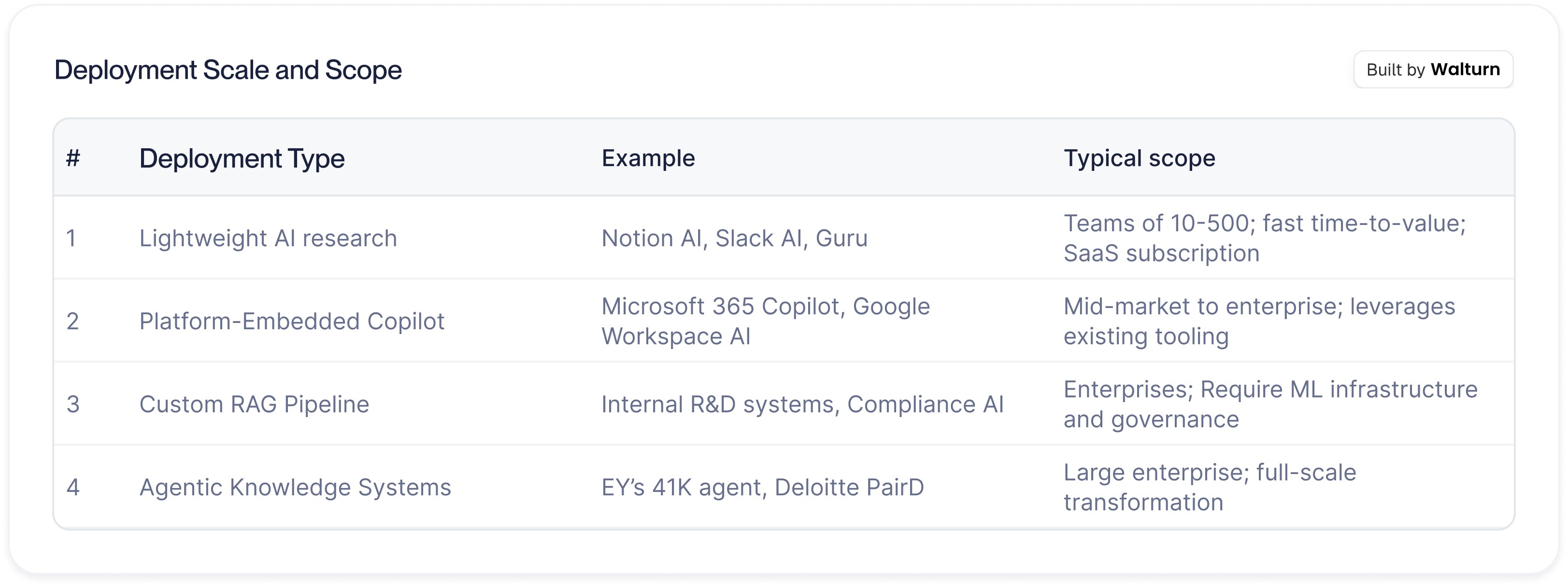Select the Microsoft 365 Copilot example cell
The width and height of the screenshot is (1568, 587).
click(765, 321)
